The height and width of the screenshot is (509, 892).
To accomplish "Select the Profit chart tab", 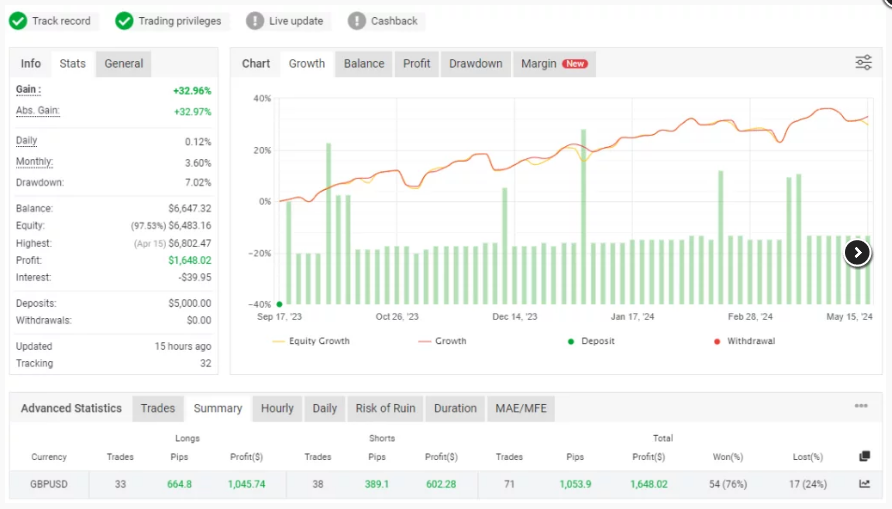I will [x=416, y=64].
